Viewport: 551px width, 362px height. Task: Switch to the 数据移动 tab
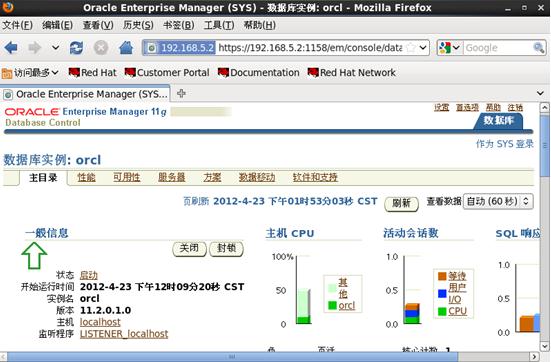(257, 177)
